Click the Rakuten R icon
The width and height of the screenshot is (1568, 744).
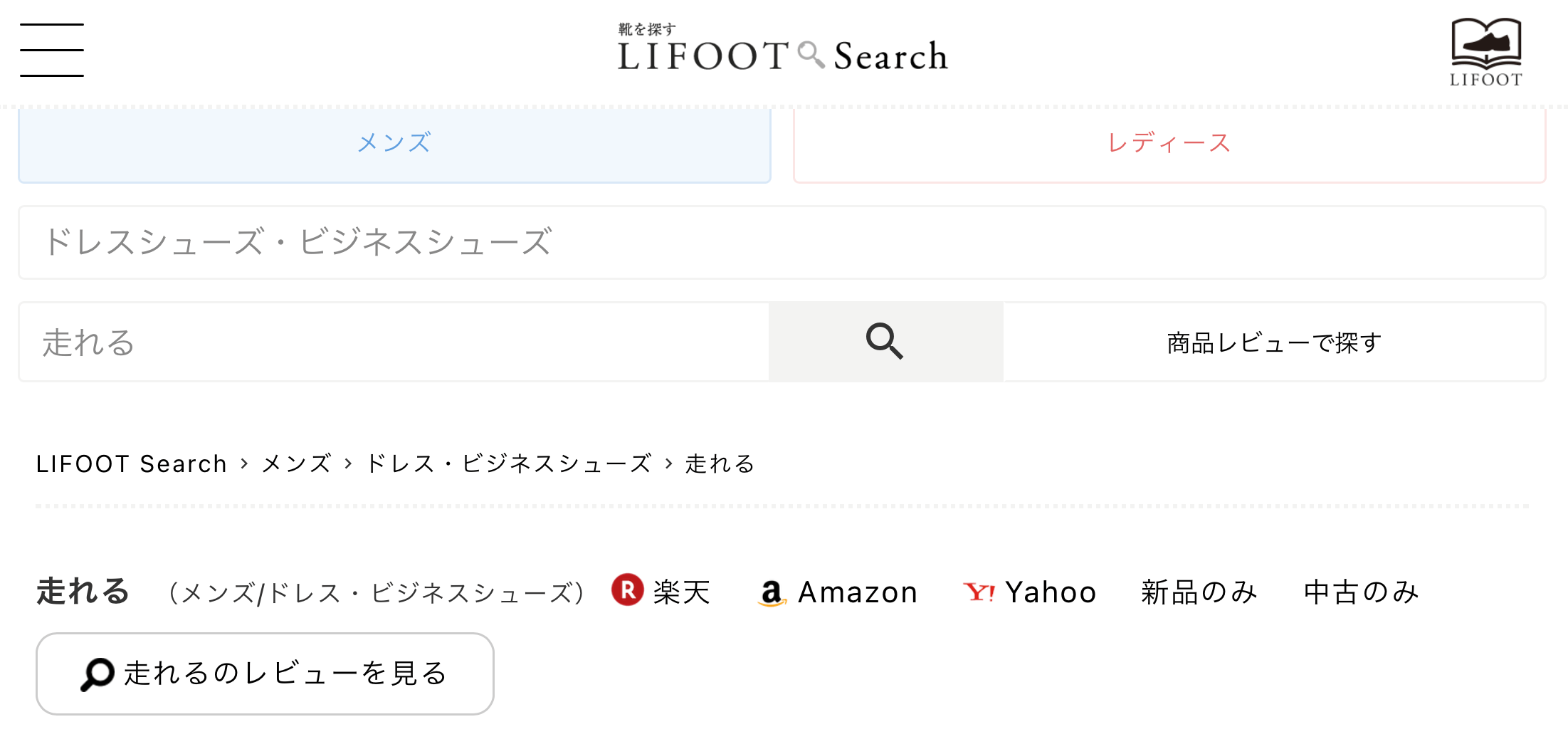pyautogui.click(x=627, y=590)
